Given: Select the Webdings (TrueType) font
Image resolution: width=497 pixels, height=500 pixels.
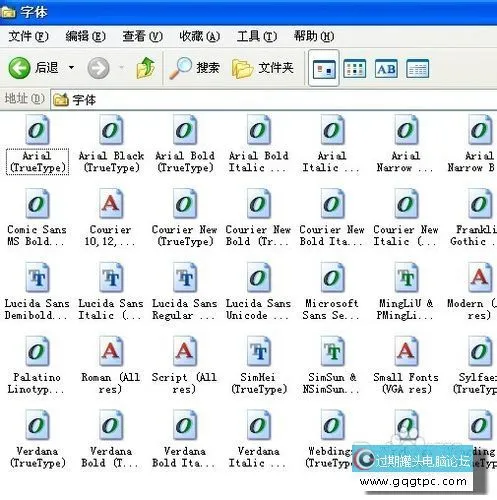Looking at the screenshot, I should [x=333, y=425].
